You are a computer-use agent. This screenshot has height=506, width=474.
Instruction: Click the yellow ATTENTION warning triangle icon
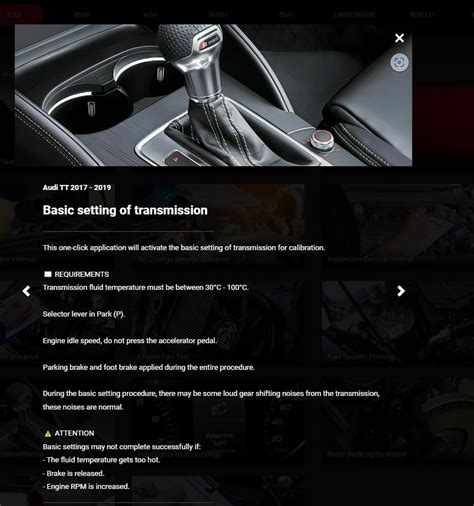click(x=48, y=433)
